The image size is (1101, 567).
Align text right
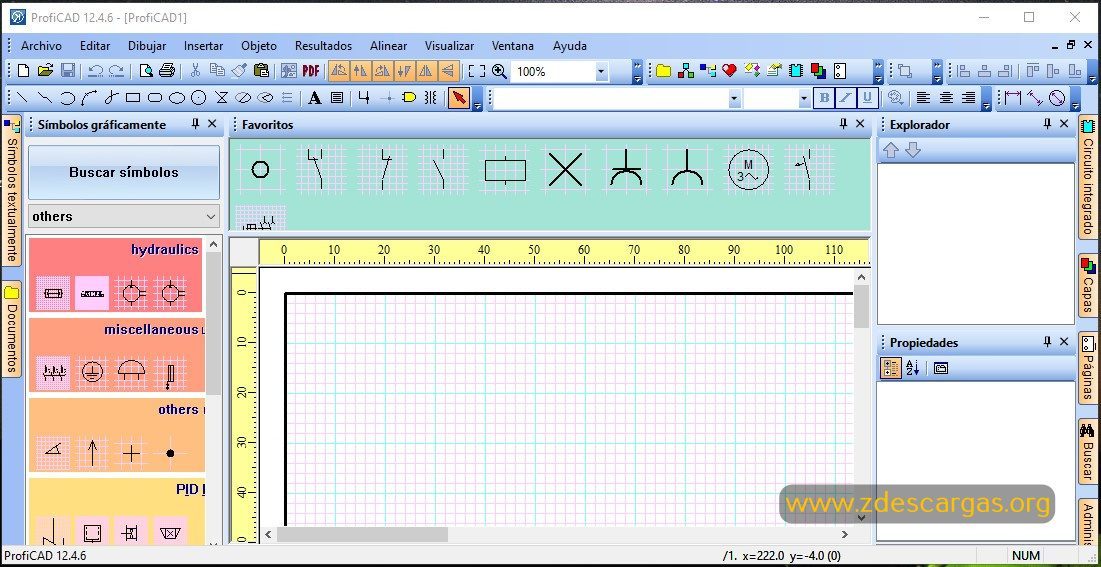point(969,98)
